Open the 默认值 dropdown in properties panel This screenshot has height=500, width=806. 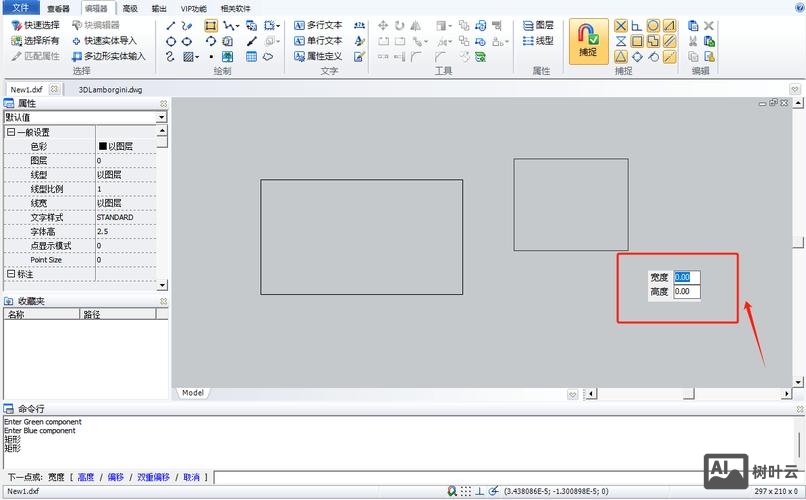161,117
